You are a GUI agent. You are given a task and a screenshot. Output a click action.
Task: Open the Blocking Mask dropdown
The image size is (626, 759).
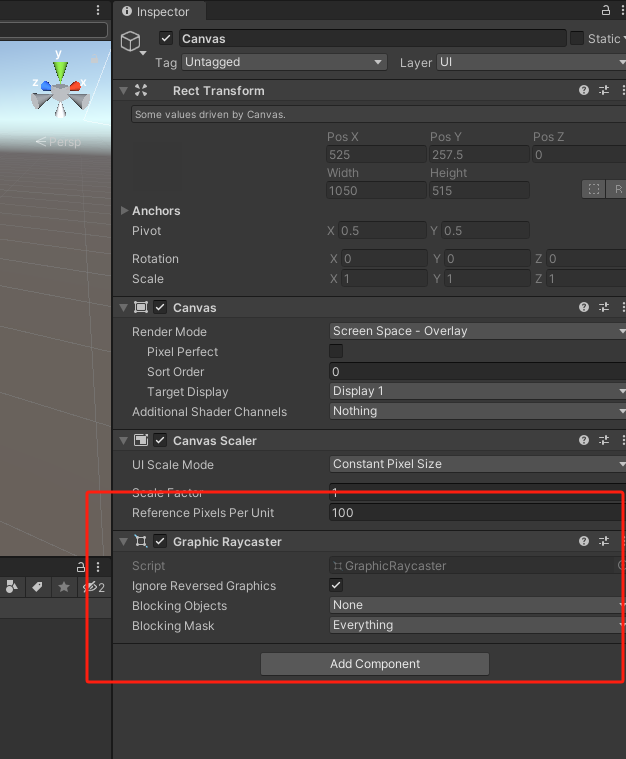477,625
